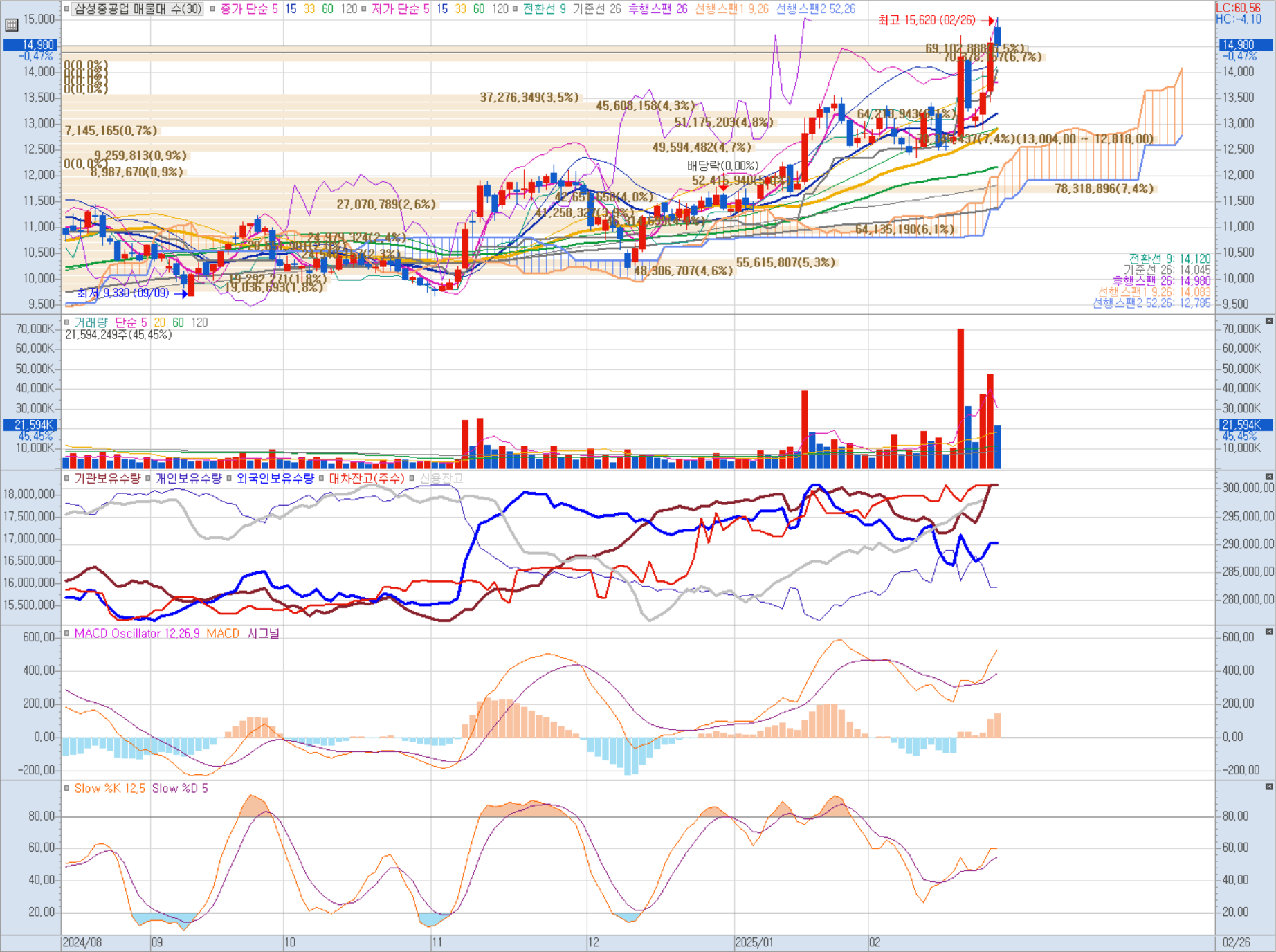Click the 64,135,190(6.1%) volume profile label
Viewport: 1276px width, 952px height.
point(904,230)
